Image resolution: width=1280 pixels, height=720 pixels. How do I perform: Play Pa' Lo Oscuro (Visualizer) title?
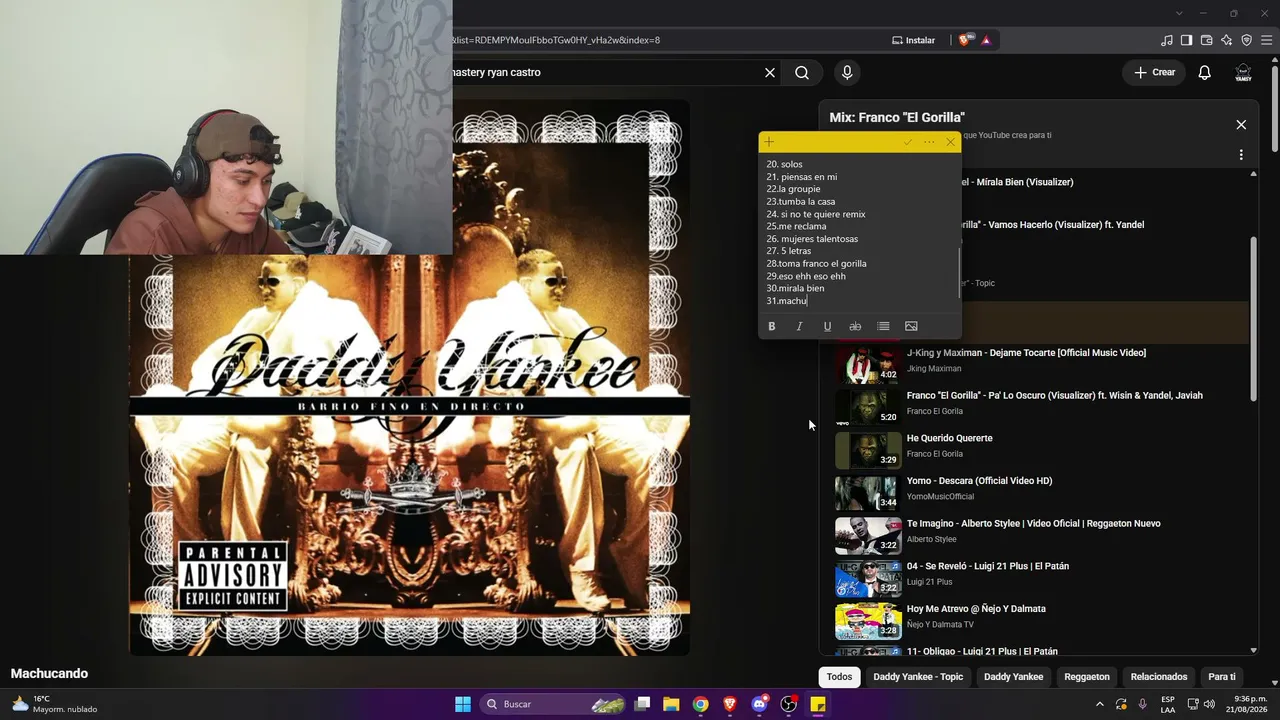1055,395
